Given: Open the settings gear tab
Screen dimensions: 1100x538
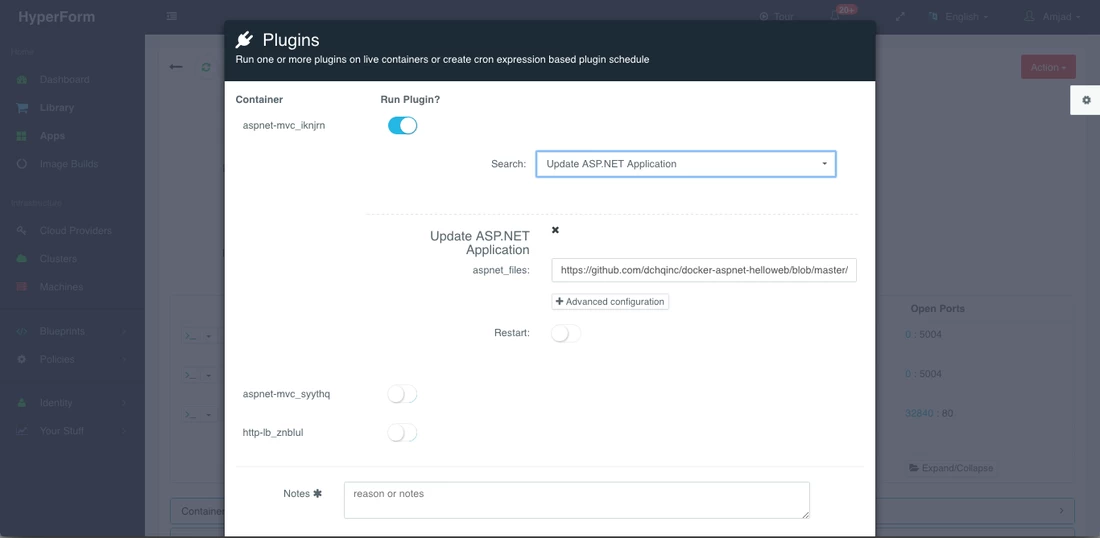Looking at the screenshot, I should coord(1086,100).
